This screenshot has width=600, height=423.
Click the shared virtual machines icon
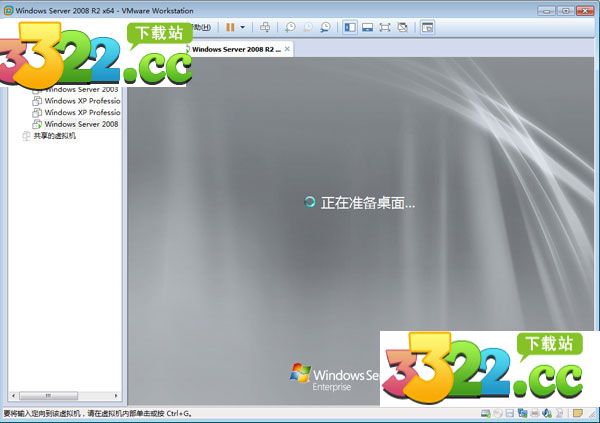(26, 136)
